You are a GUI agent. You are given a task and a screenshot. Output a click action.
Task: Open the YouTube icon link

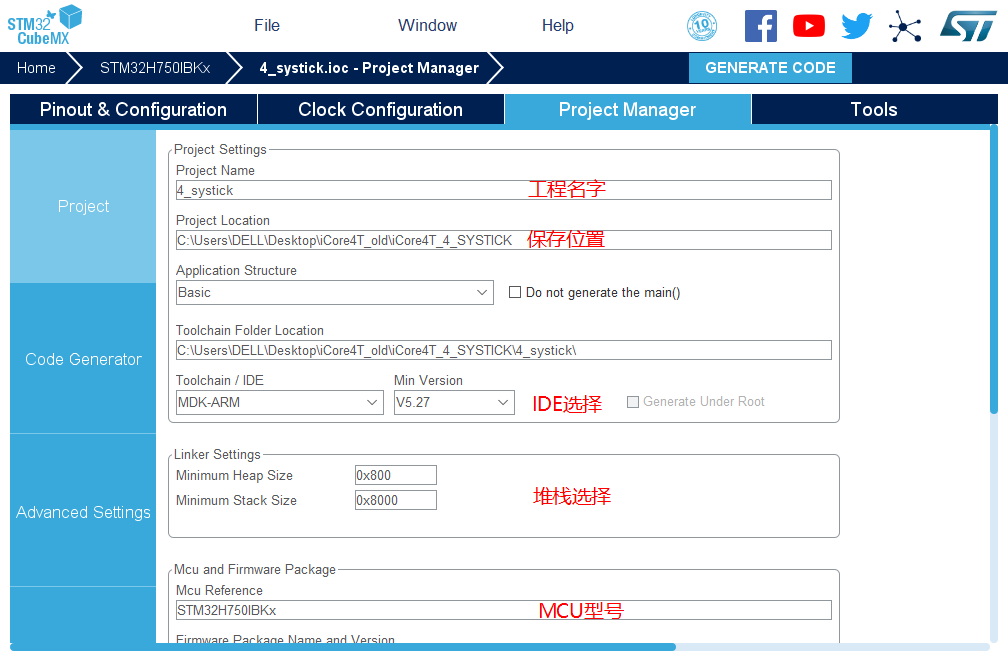pos(808,26)
